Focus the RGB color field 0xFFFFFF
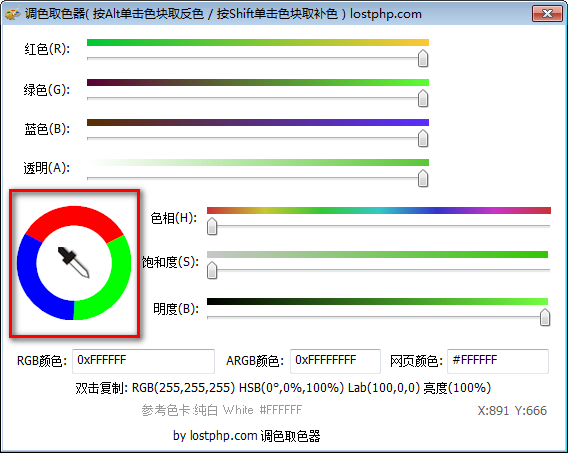This screenshot has width=568, height=453. point(143,361)
